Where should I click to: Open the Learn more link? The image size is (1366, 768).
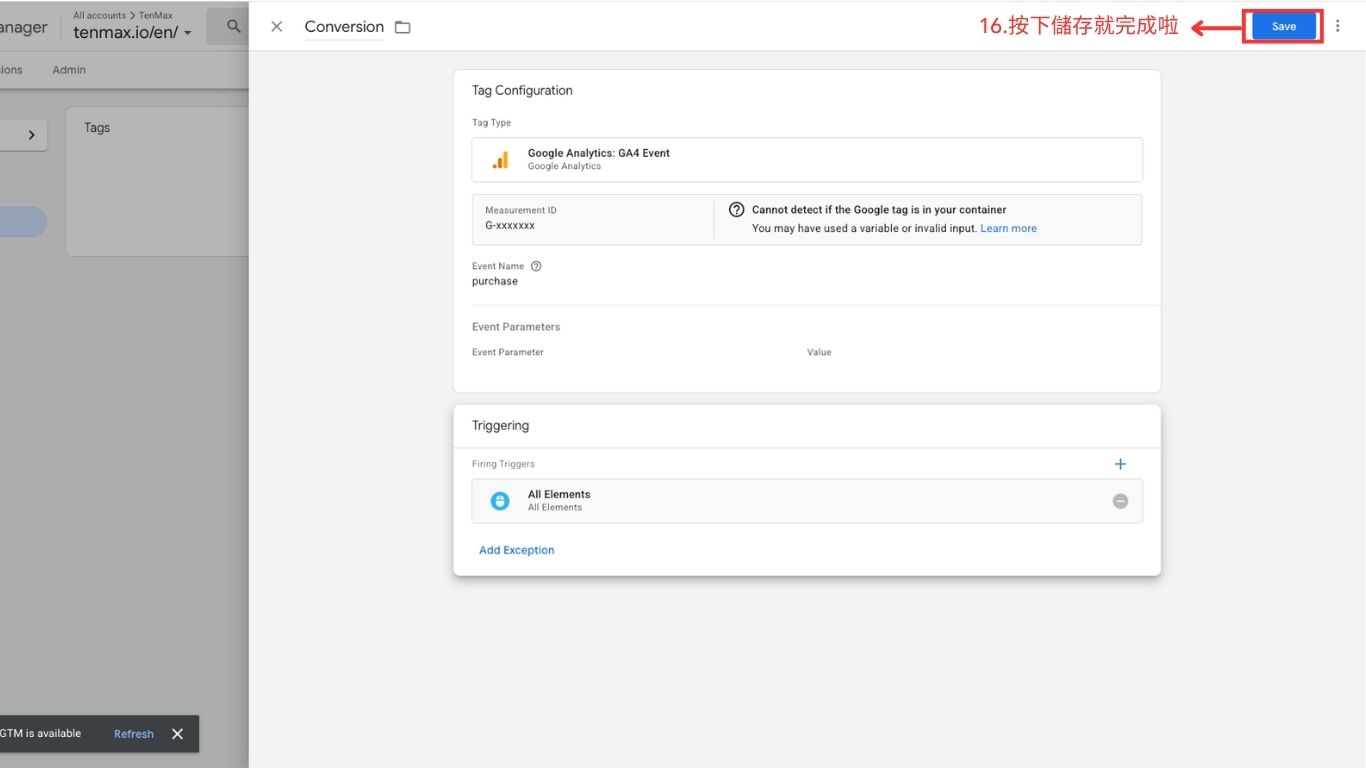click(1008, 229)
